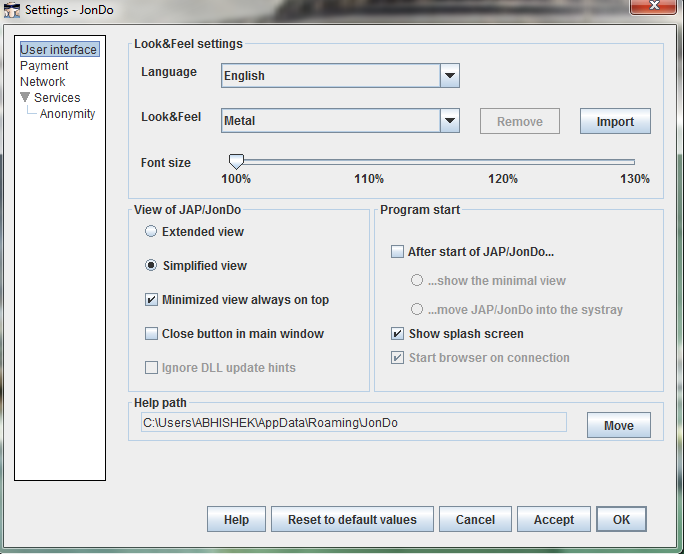Confirm settings with the OK button
Image resolution: width=684 pixels, height=554 pixels.
pyautogui.click(x=621, y=520)
